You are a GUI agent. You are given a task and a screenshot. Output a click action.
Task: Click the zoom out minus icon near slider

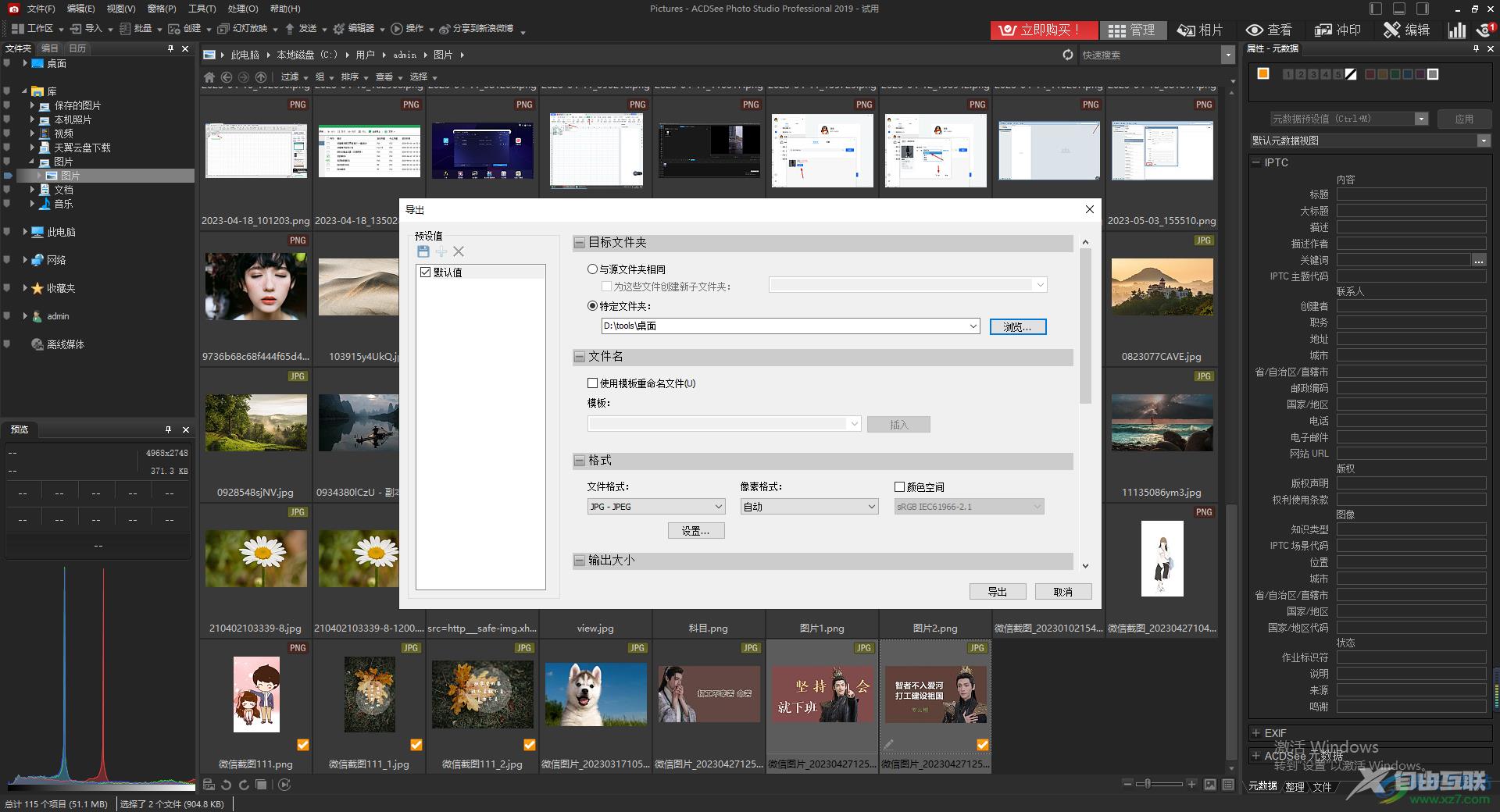coord(1127,784)
